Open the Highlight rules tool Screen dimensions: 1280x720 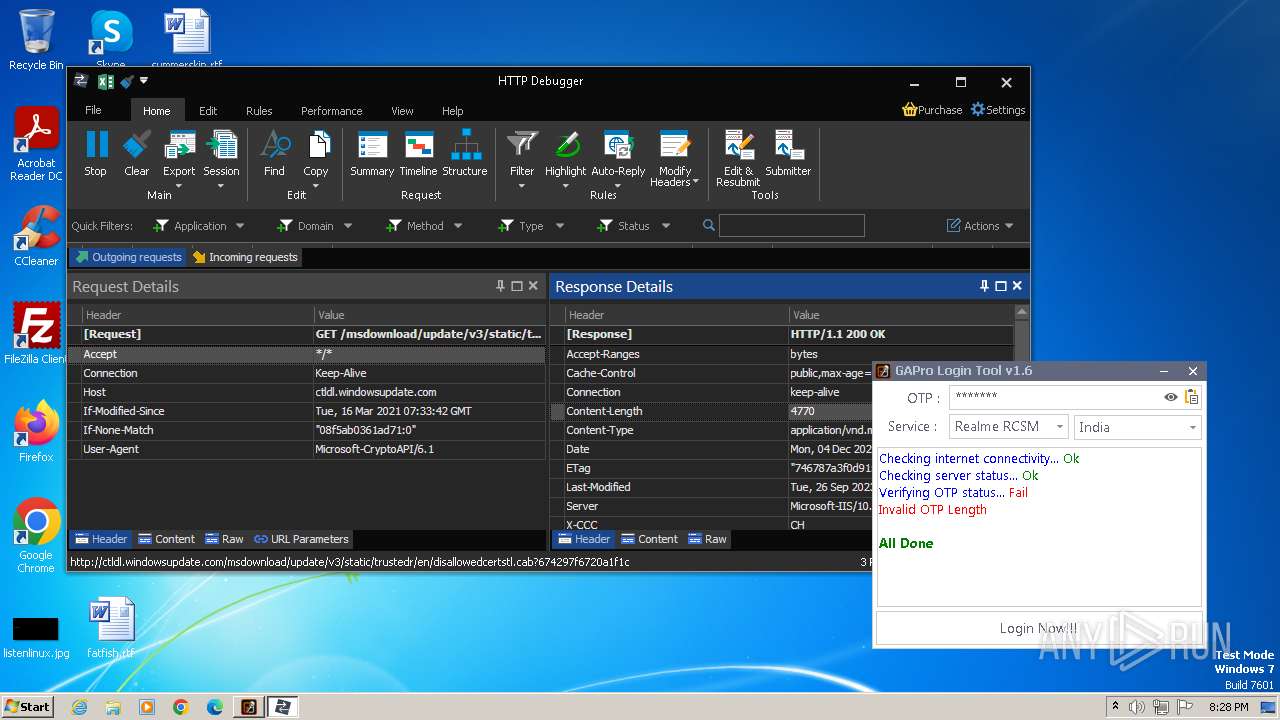(565, 158)
